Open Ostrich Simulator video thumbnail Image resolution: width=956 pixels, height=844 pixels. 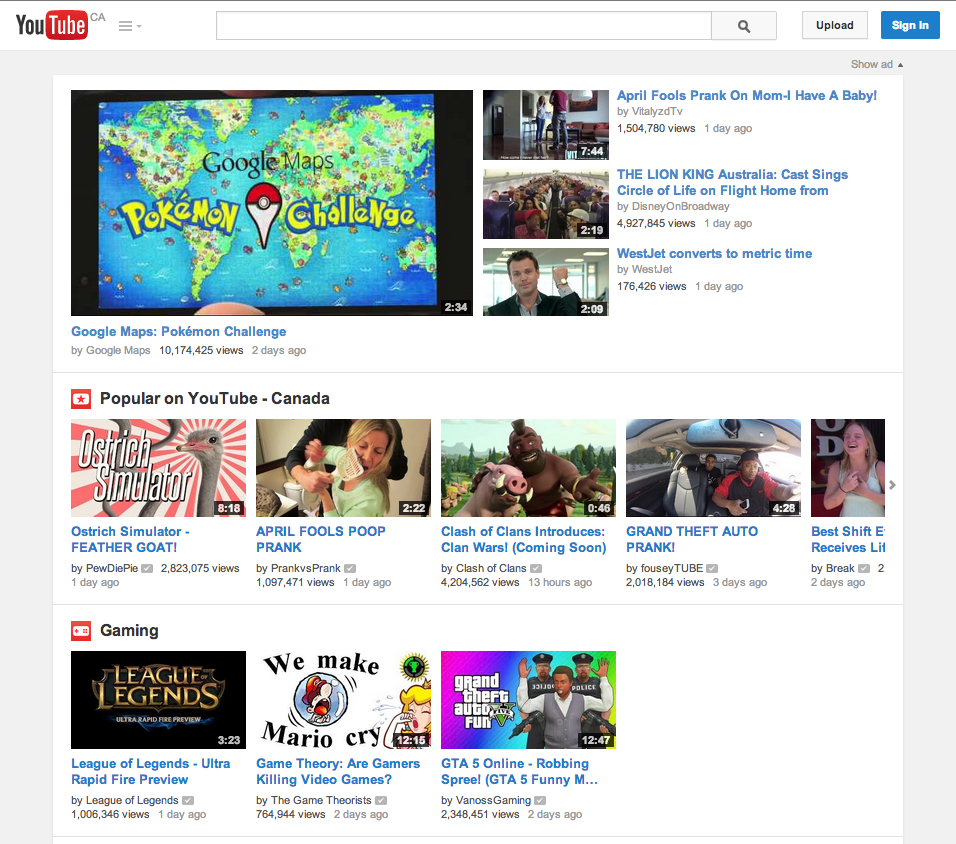point(159,468)
